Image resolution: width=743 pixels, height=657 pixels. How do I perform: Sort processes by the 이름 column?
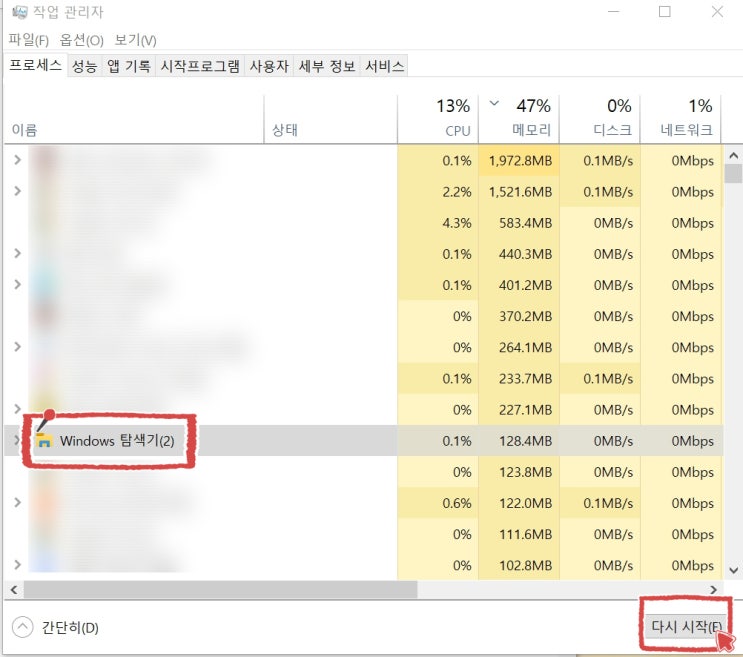134,119
